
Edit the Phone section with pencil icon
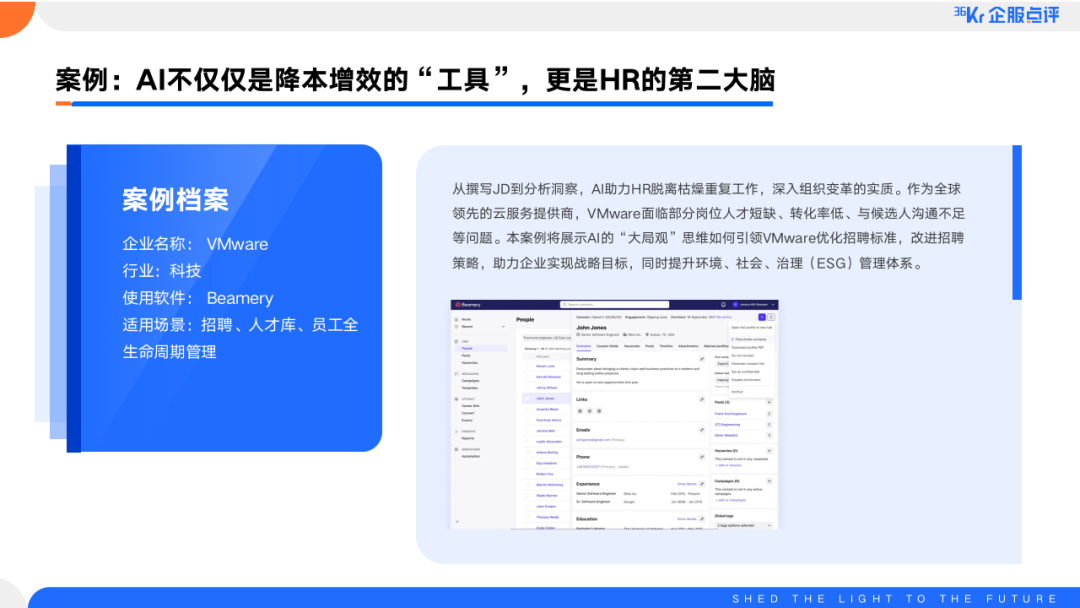(x=702, y=457)
